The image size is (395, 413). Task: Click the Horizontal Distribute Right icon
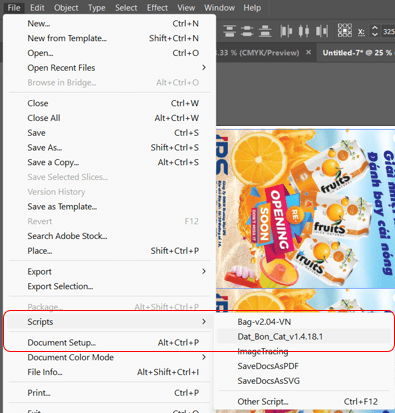(322, 31)
